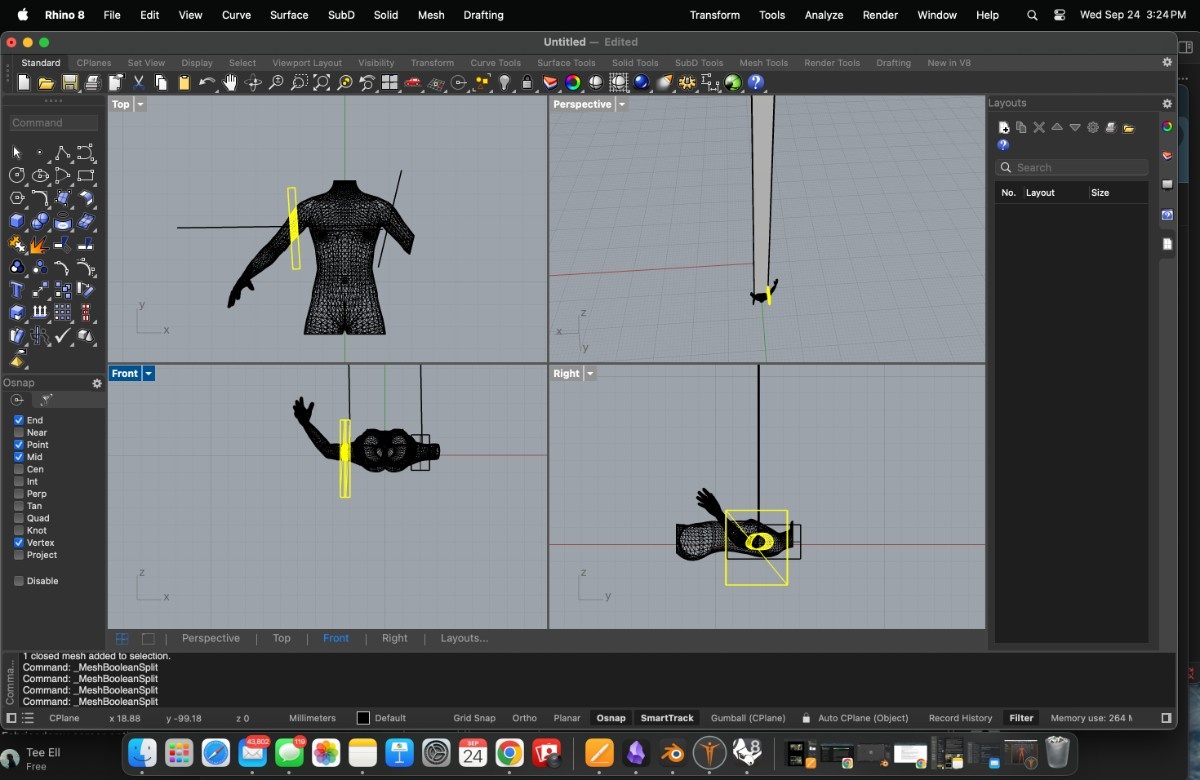Open the Perspective viewport dropdown arrow
1200x780 pixels.
pos(622,104)
